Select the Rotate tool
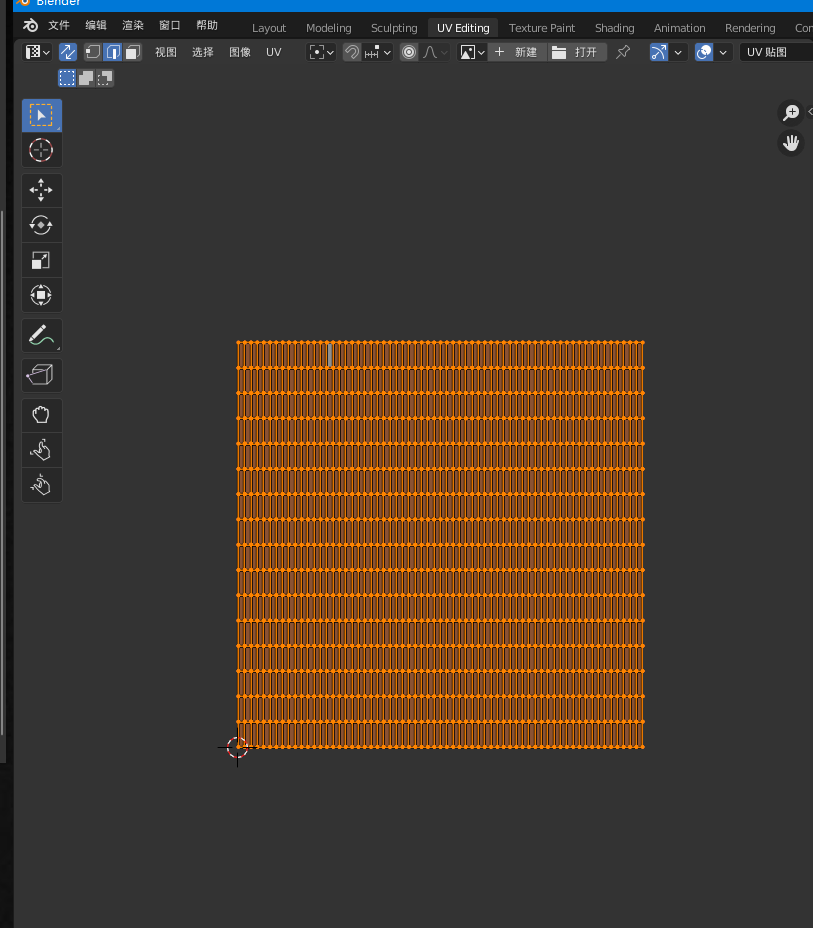 tap(41, 225)
